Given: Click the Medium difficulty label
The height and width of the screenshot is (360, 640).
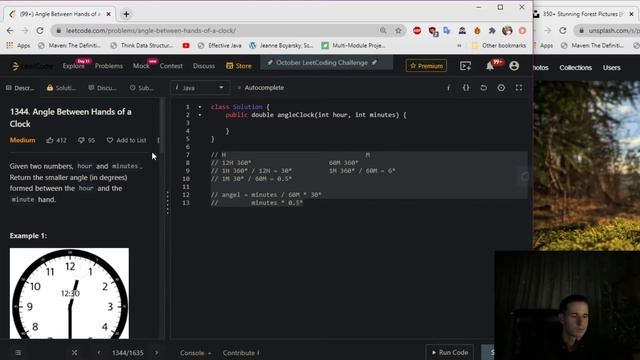Looking at the screenshot, I should coord(22,140).
